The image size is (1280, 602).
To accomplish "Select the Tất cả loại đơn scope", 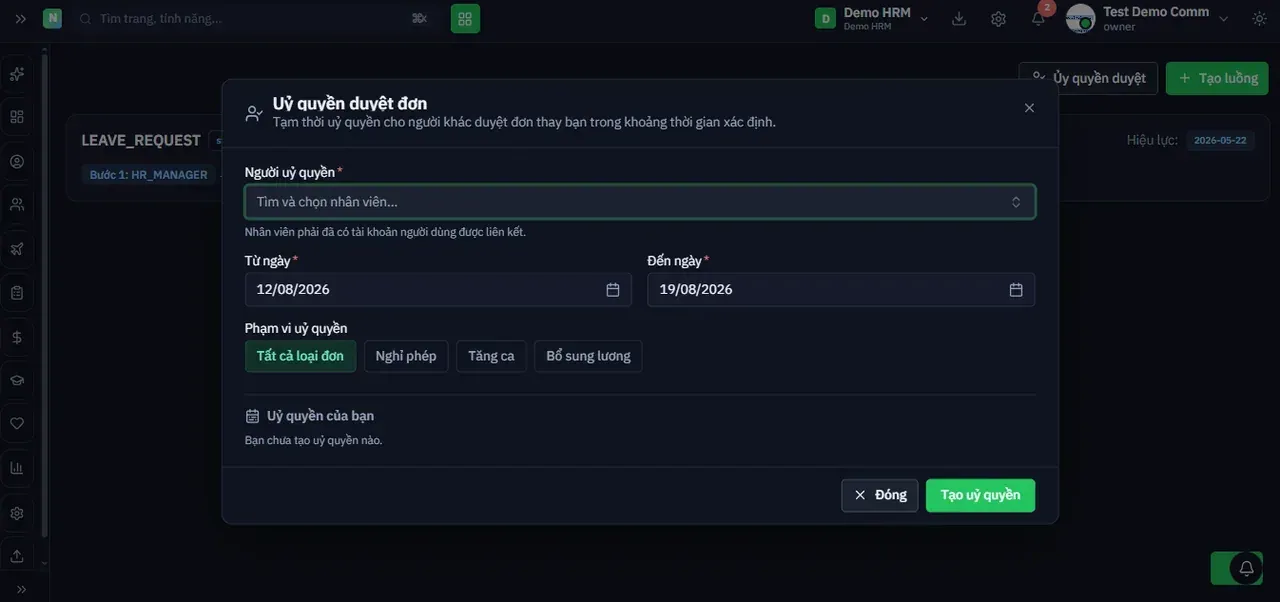I will point(300,356).
